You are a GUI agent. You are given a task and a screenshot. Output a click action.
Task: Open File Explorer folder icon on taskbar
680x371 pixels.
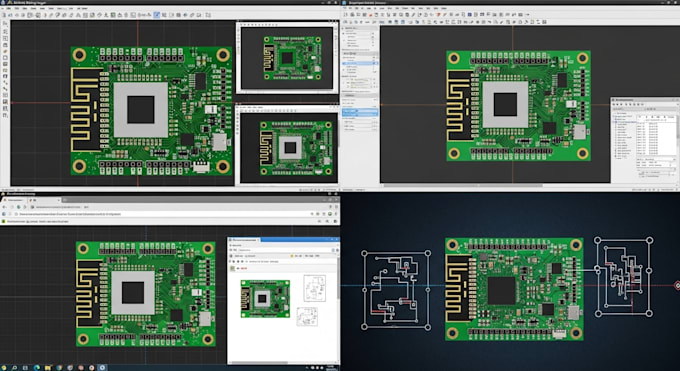point(48,368)
